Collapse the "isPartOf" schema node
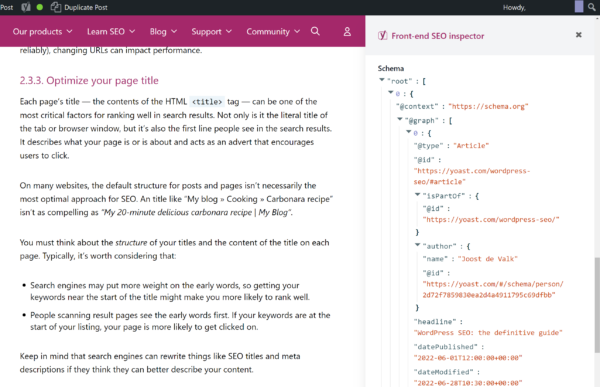 (x=417, y=195)
